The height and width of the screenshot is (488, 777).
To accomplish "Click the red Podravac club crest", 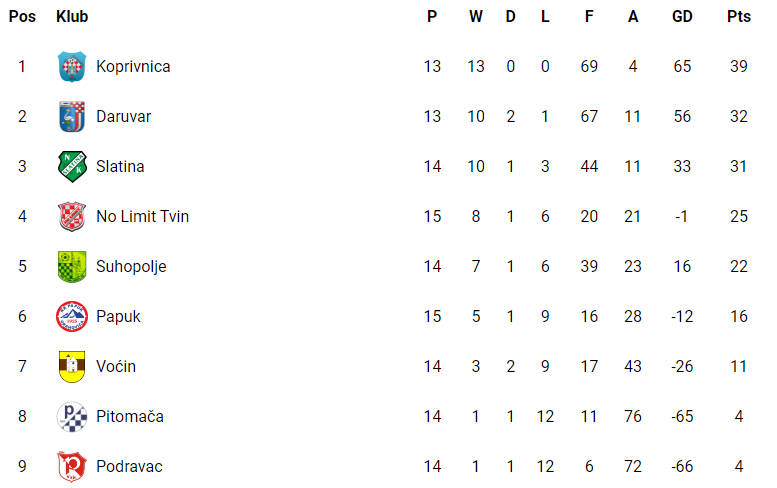I will tap(72, 467).
